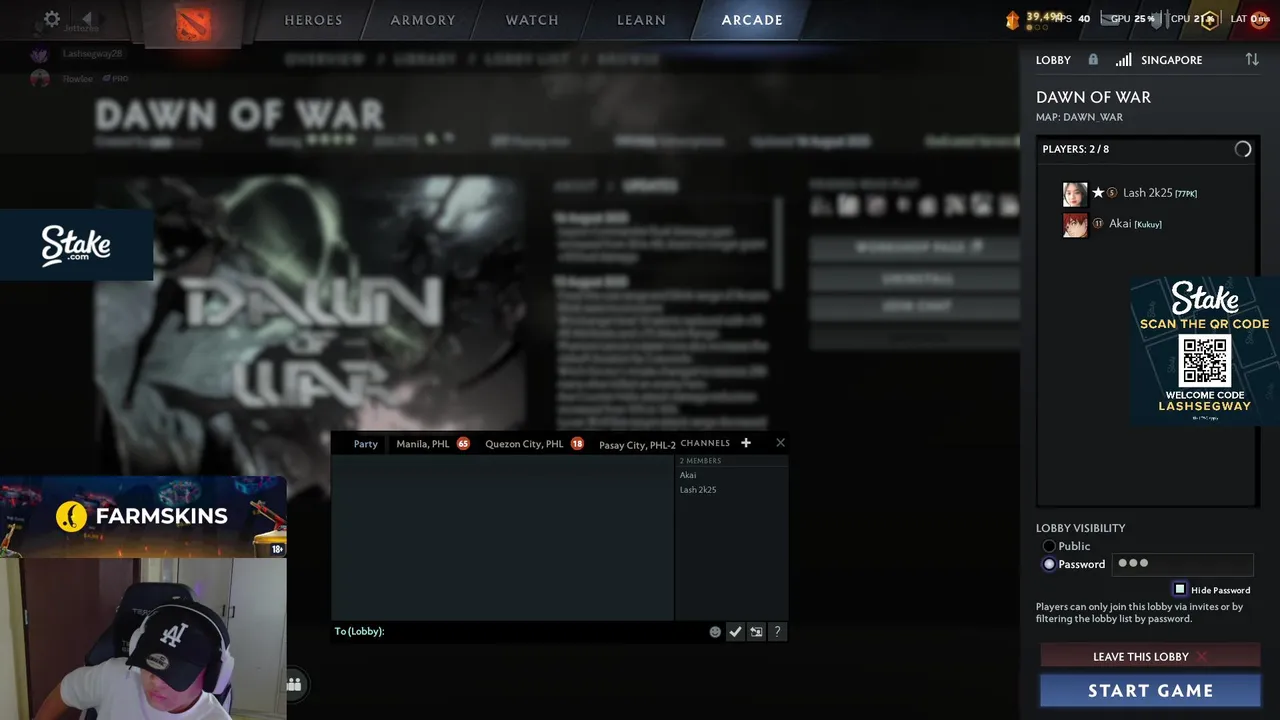Switch to the Party chat tab
The height and width of the screenshot is (720, 1280).
[365, 444]
